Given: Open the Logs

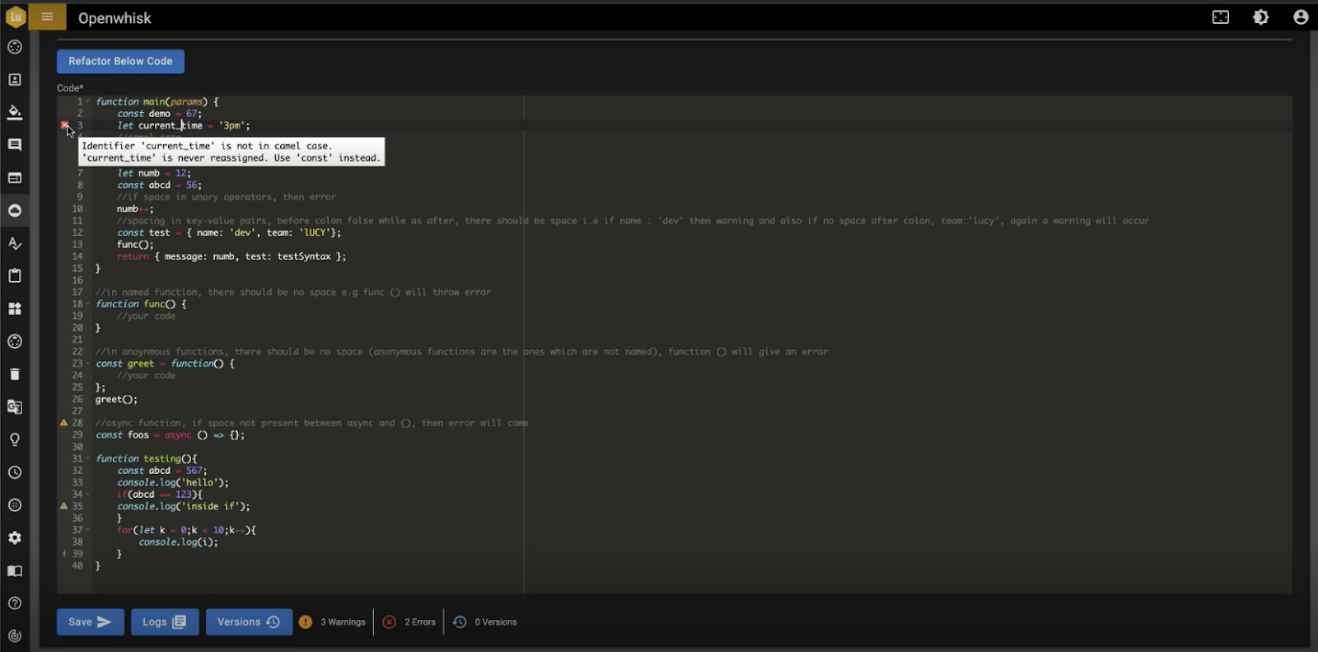Looking at the screenshot, I should coord(164,622).
